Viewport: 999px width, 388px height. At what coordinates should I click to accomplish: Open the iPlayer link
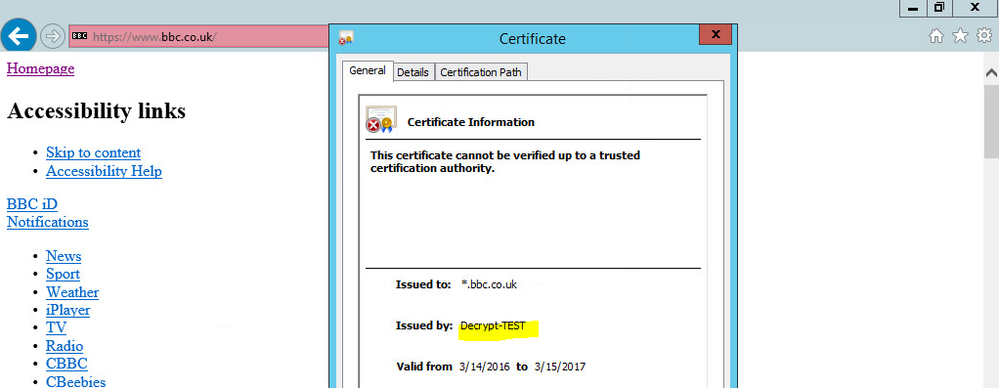click(x=68, y=310)
